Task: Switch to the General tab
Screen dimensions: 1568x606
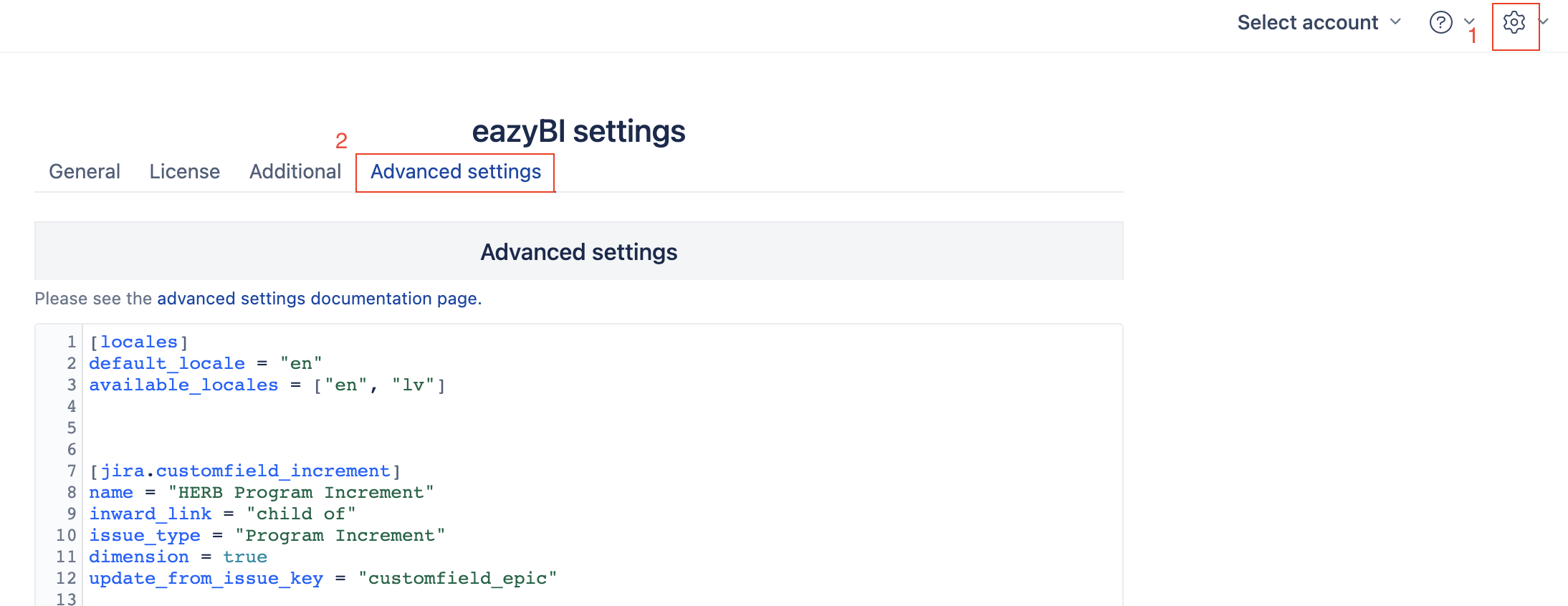Action: [x=85, y=172]
